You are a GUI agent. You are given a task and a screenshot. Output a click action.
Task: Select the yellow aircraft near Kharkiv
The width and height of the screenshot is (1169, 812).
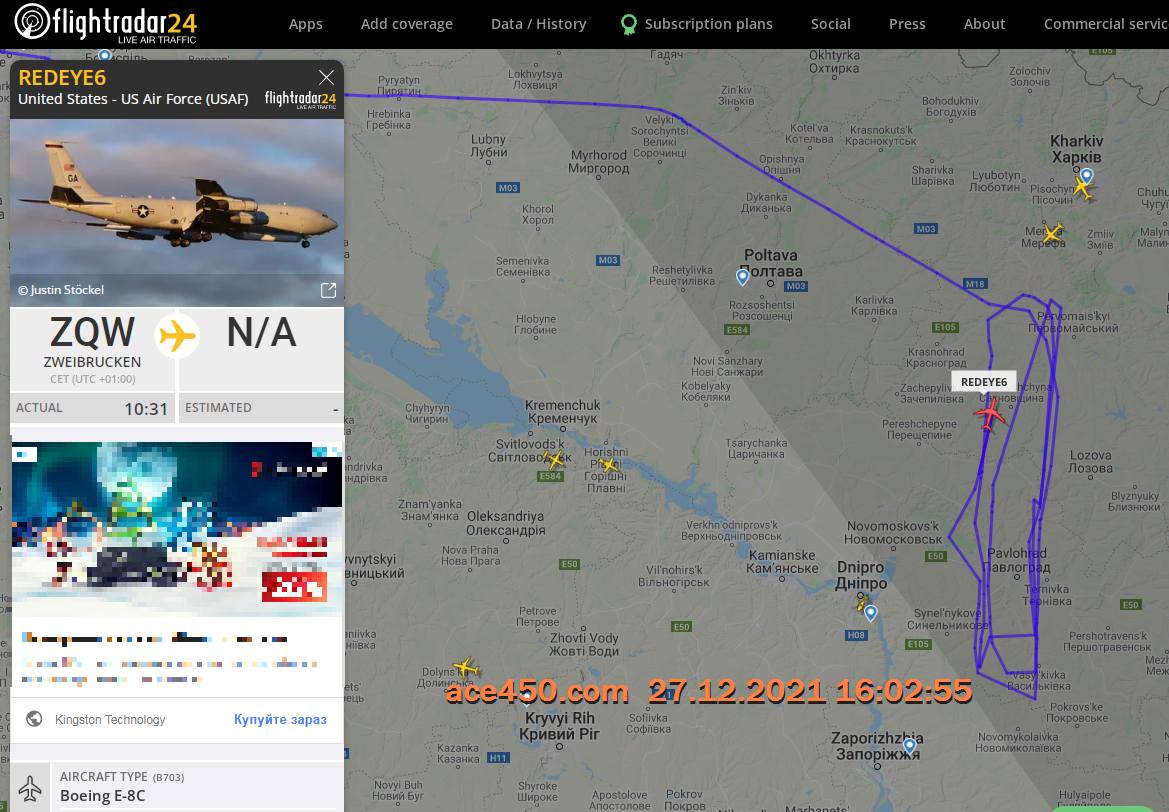[x=1083, y=187]
